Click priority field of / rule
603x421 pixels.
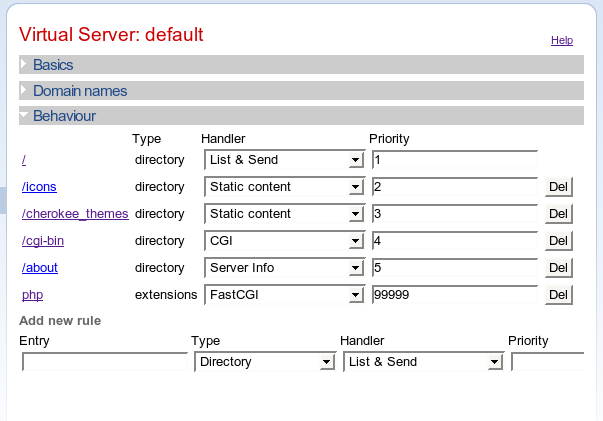[455, 160]
